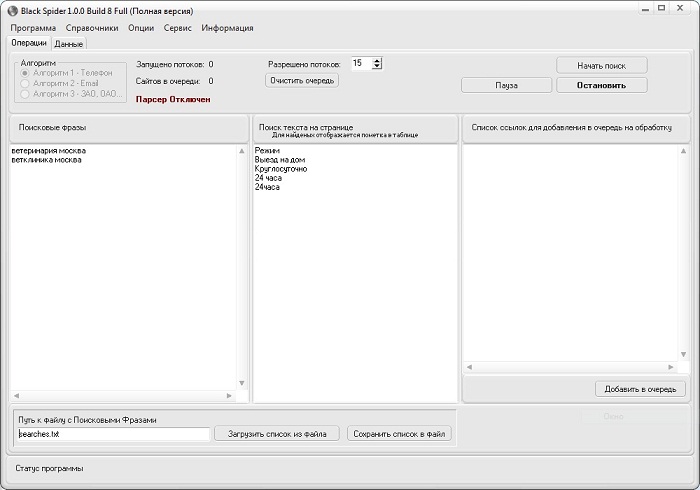Click the Пауза button
The width and height of the screenshot is (700, 490).
coord(507,85)
